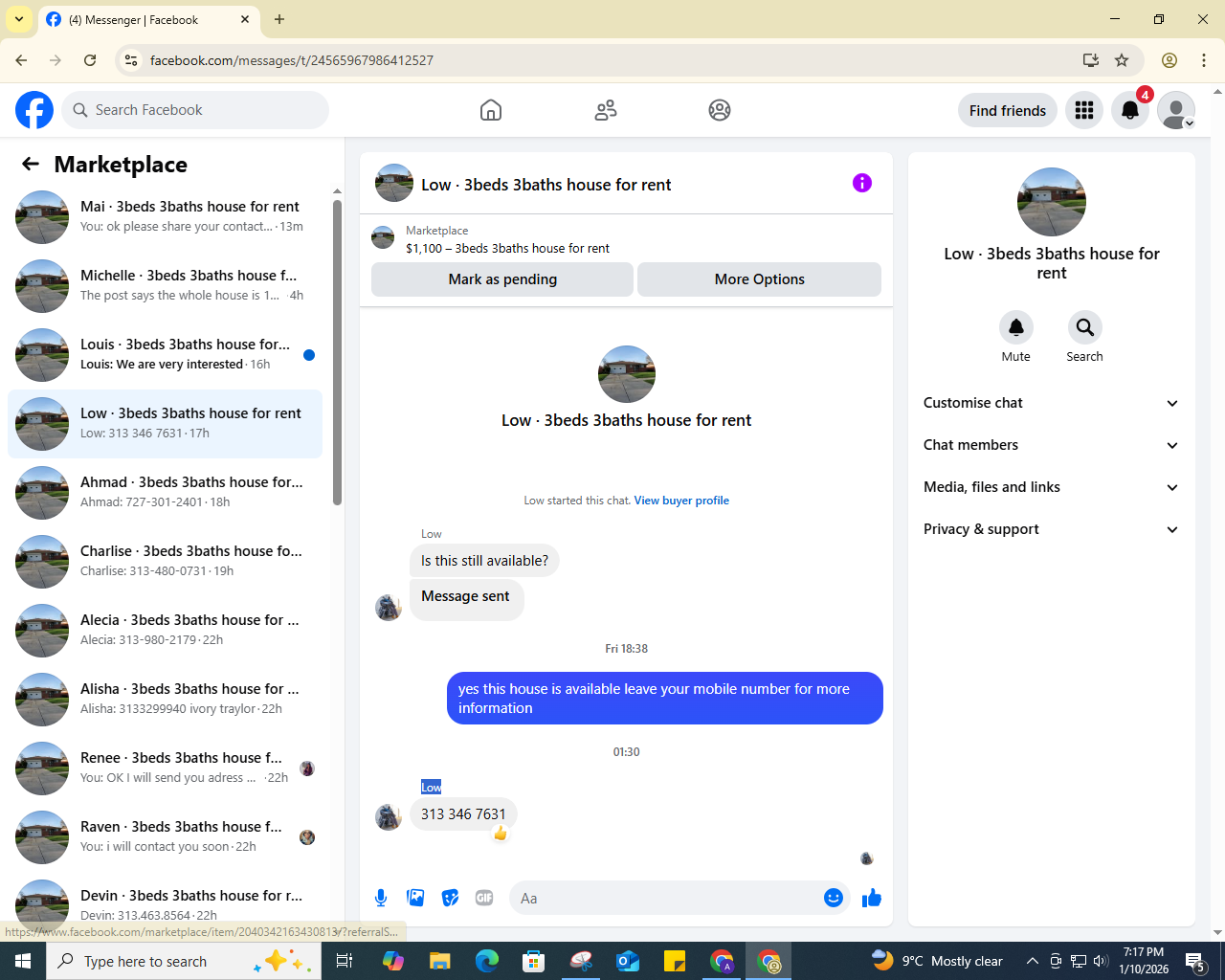Send a voice clip with microphone icon
1225x980 pixels.
pos(381,898)
